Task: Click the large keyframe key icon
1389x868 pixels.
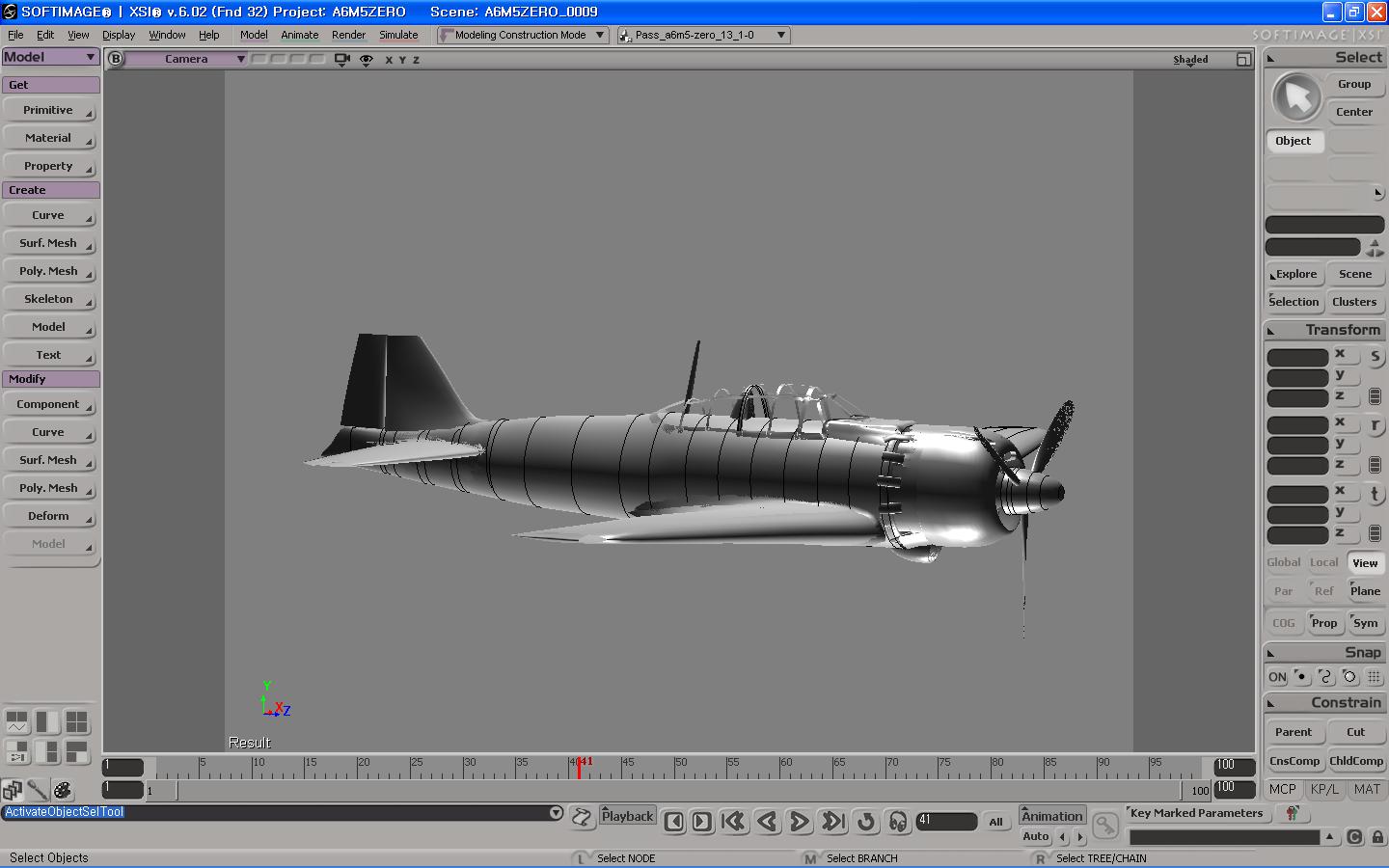Action: pyautogui.click(x=1104, y=826)
